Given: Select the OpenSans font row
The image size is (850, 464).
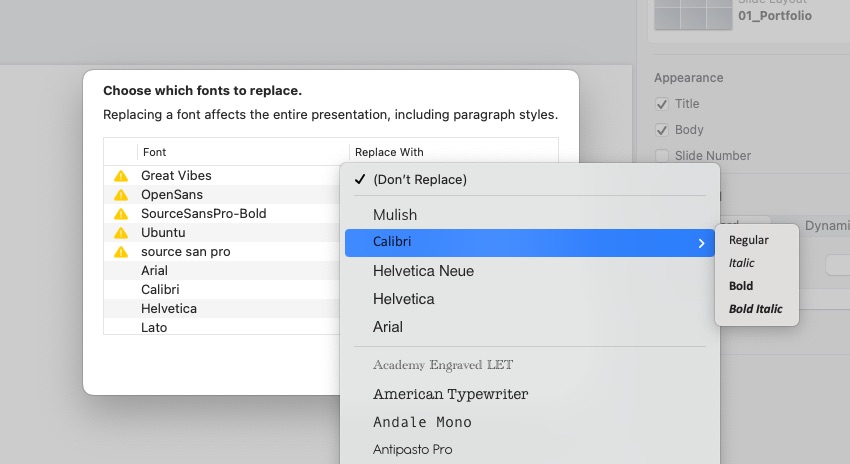Looking at the screenshot, I should (x=222, y=195).
